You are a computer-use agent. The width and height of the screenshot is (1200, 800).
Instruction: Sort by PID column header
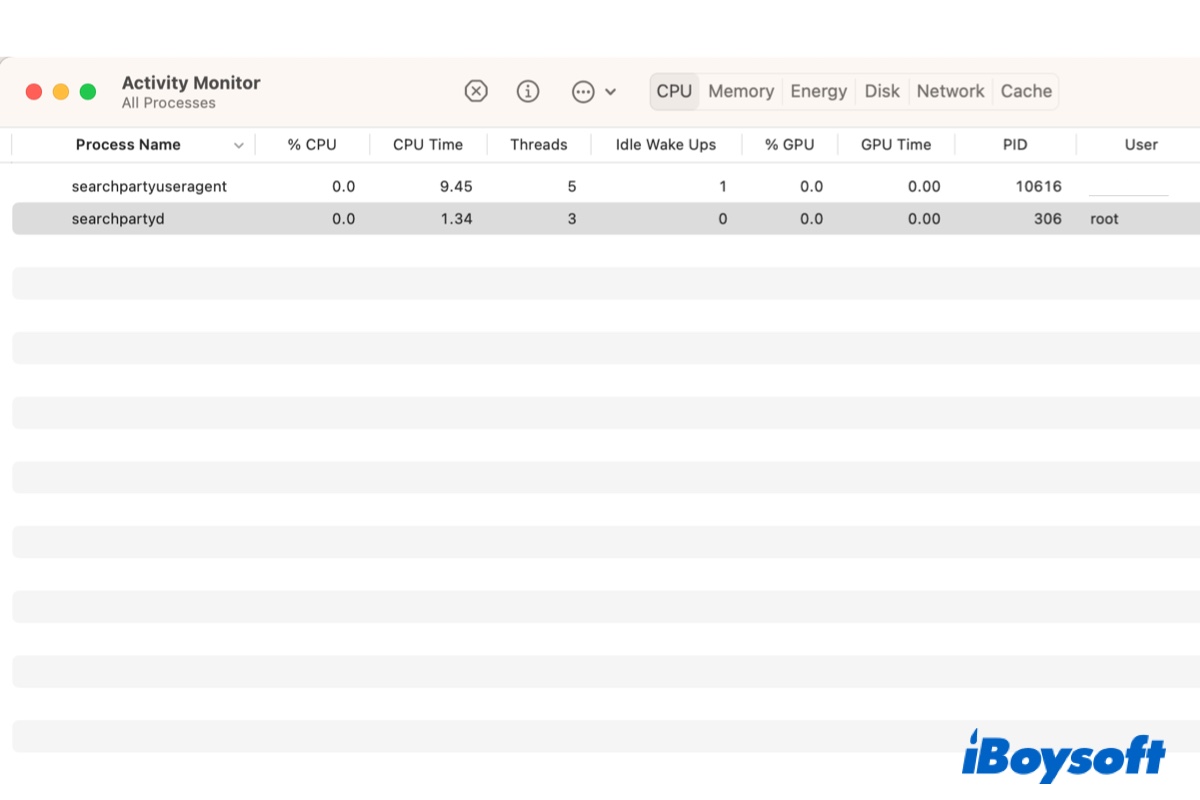1015,145
